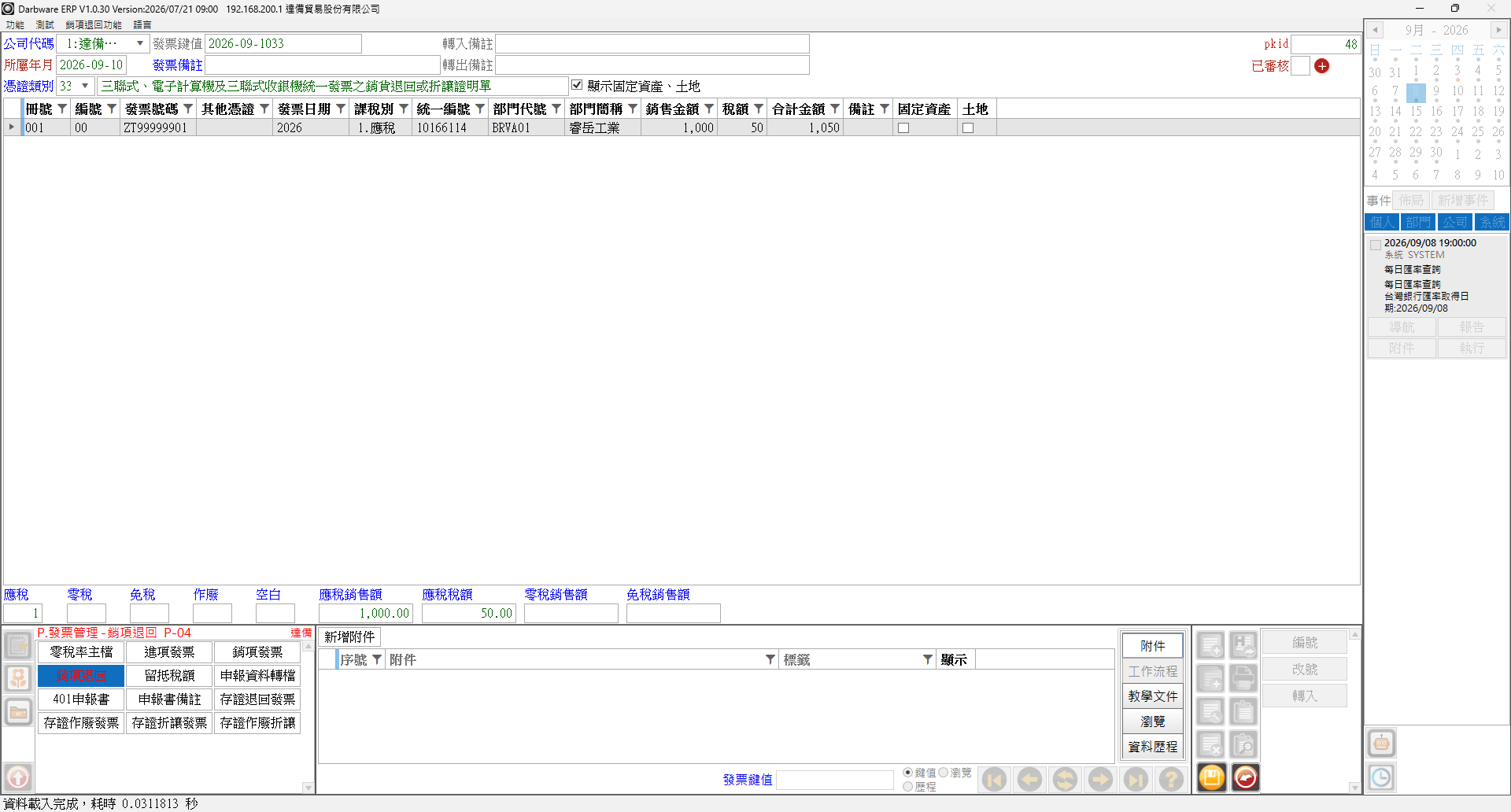Toggle the 已審核 checkbox
Viewport: 1511px width, 812px height.
[1301, 66]
